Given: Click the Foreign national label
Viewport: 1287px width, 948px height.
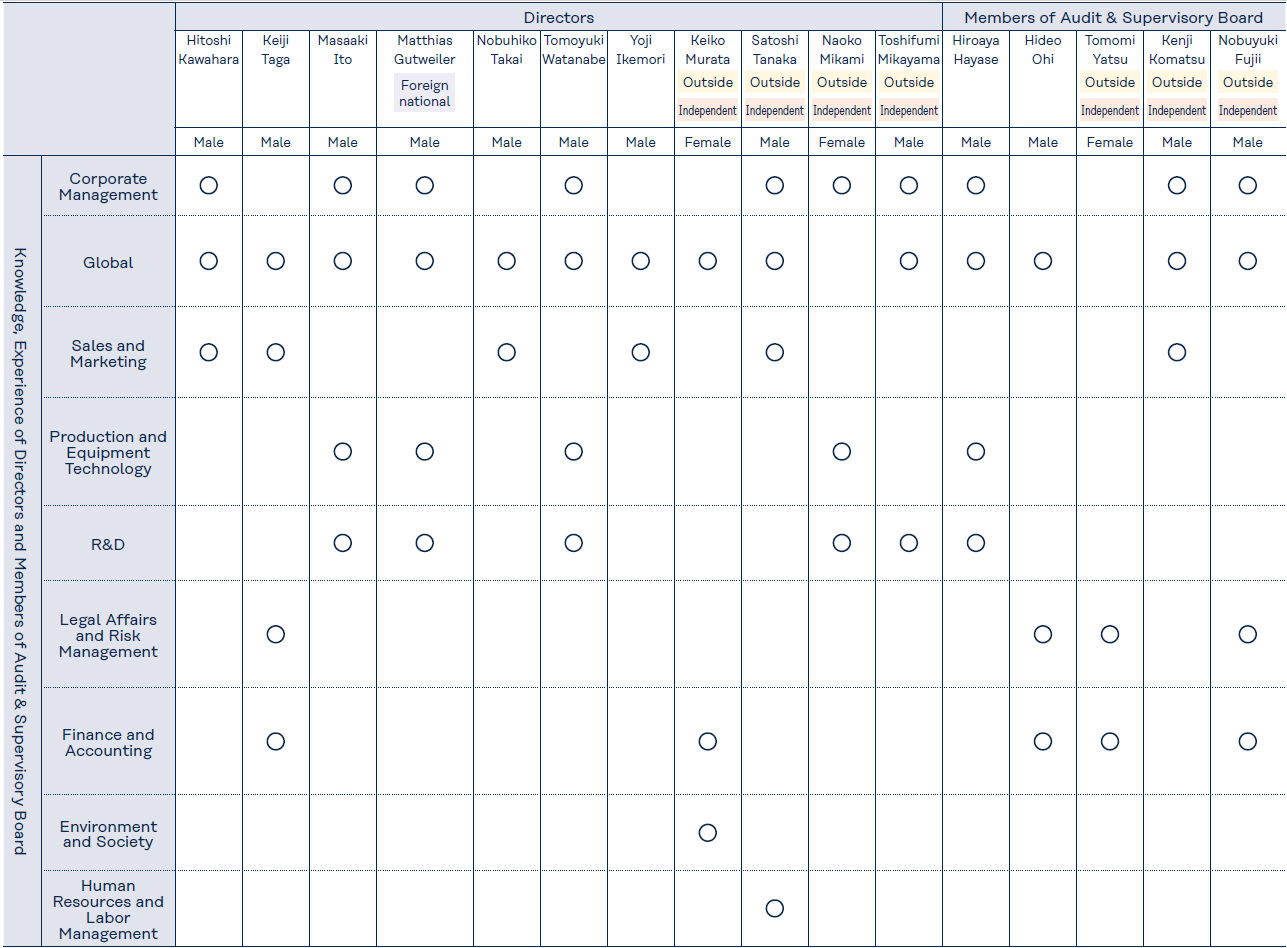Looking at the screenshot, I should point(425,93).
